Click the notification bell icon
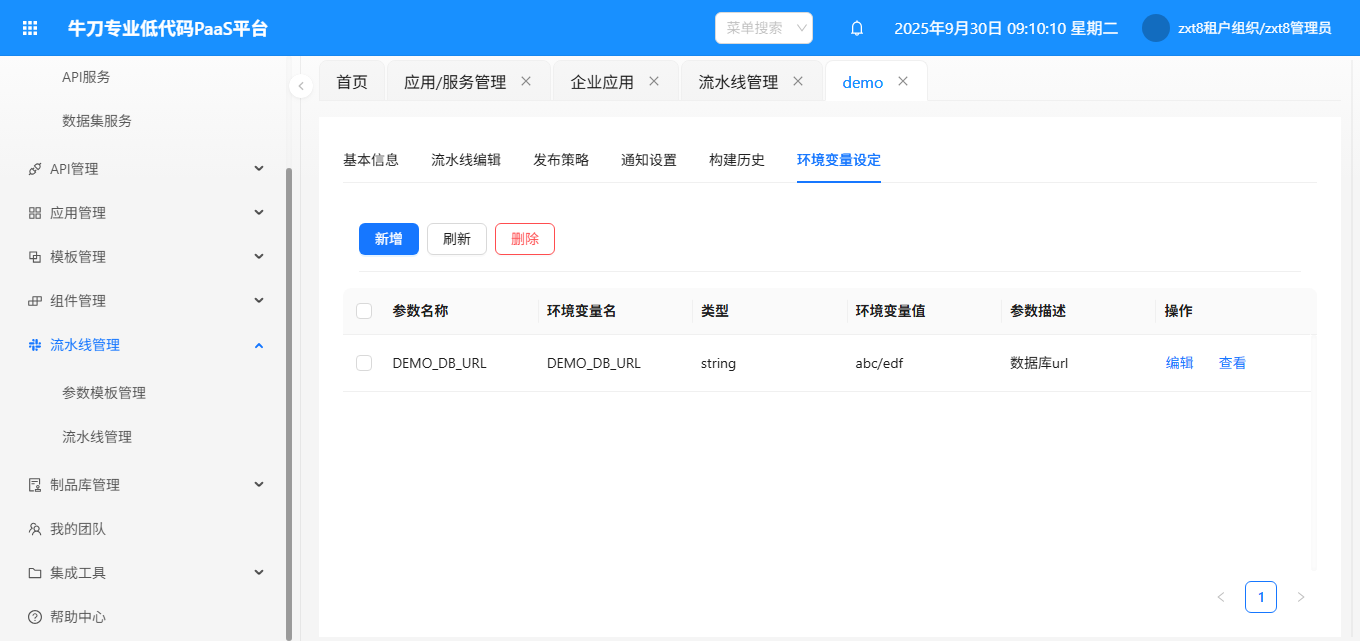 (x=857, y=28)
